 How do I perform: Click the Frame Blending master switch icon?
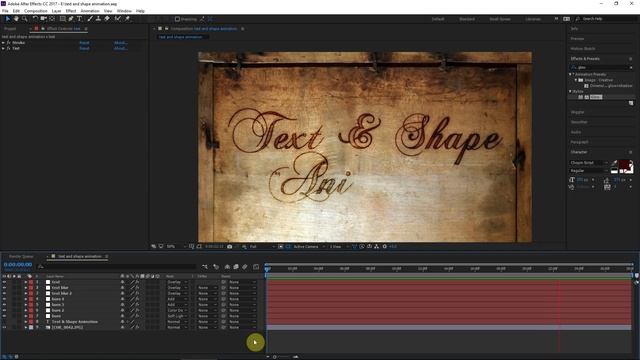(236, 267)
